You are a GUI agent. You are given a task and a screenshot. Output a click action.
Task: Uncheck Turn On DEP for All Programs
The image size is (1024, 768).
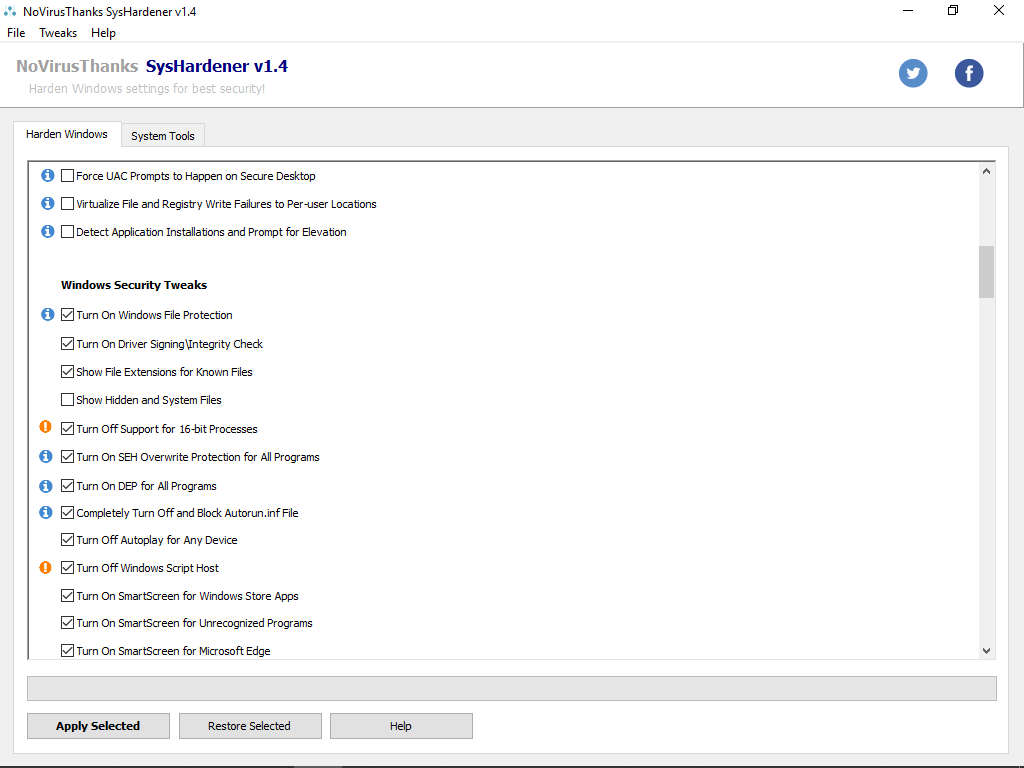click(x=67, y=486)
